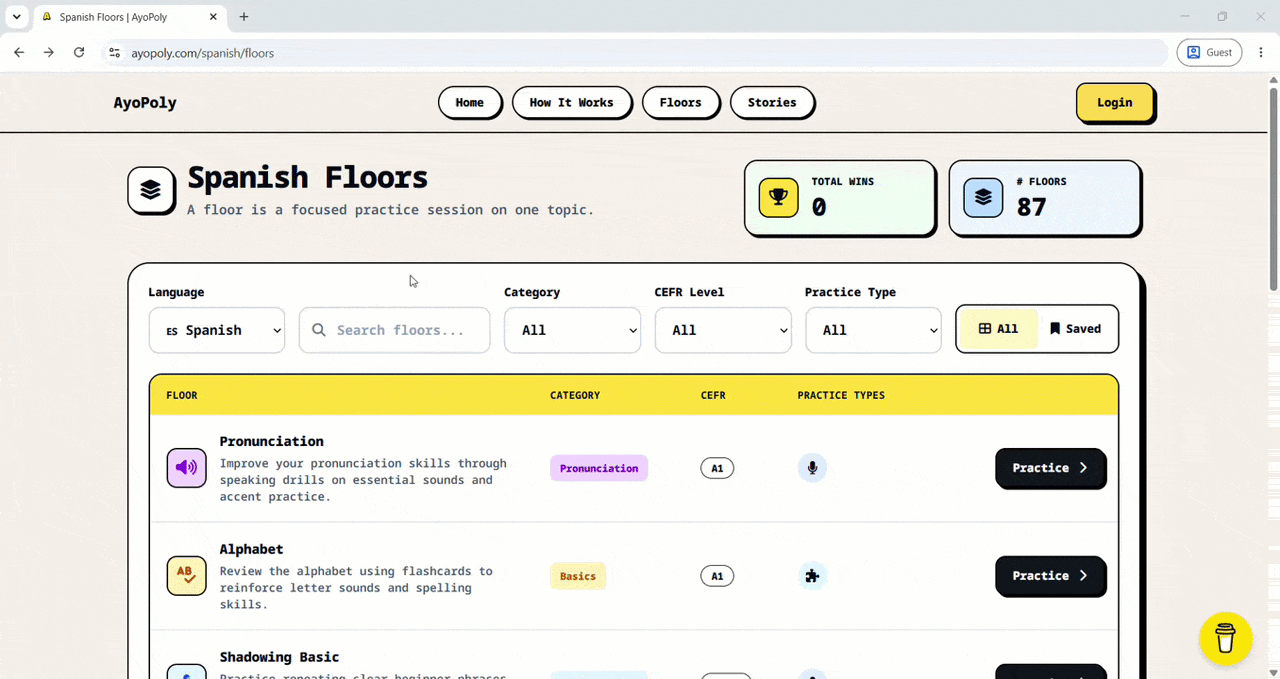Click the # Floors layers icon
Screen dimensions: 1280x679
click(x=983, y=197)
